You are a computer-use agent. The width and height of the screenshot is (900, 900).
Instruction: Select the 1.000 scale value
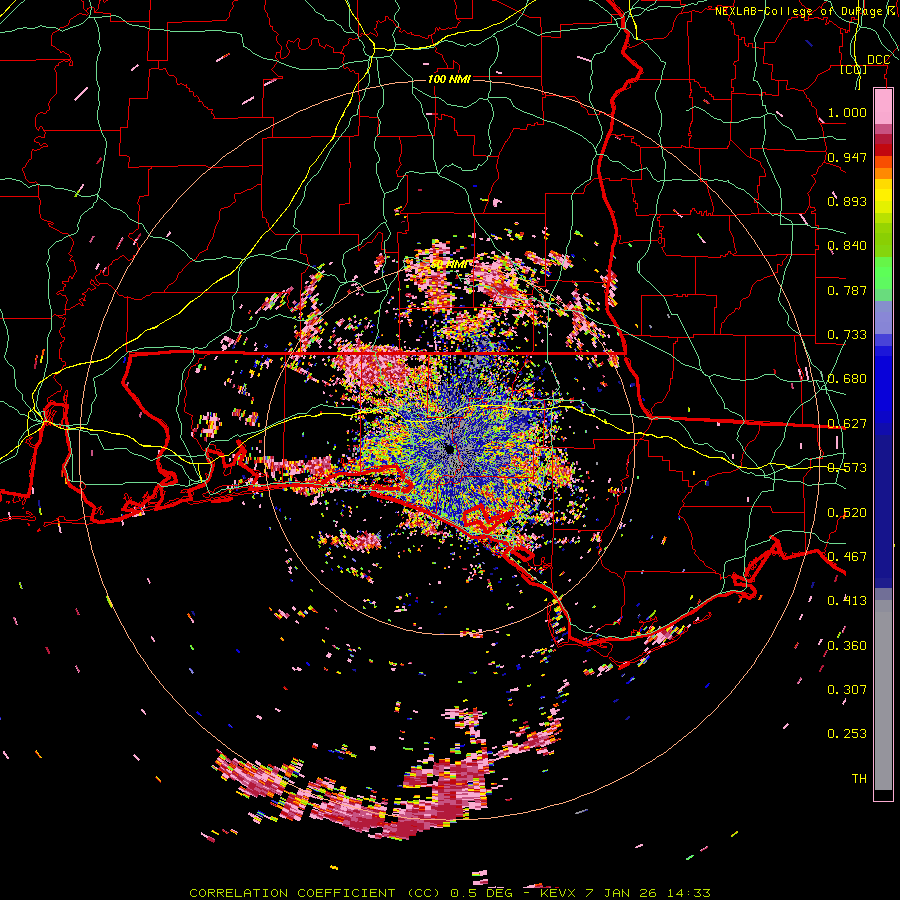pyautogui.click(x=847, y=112)
